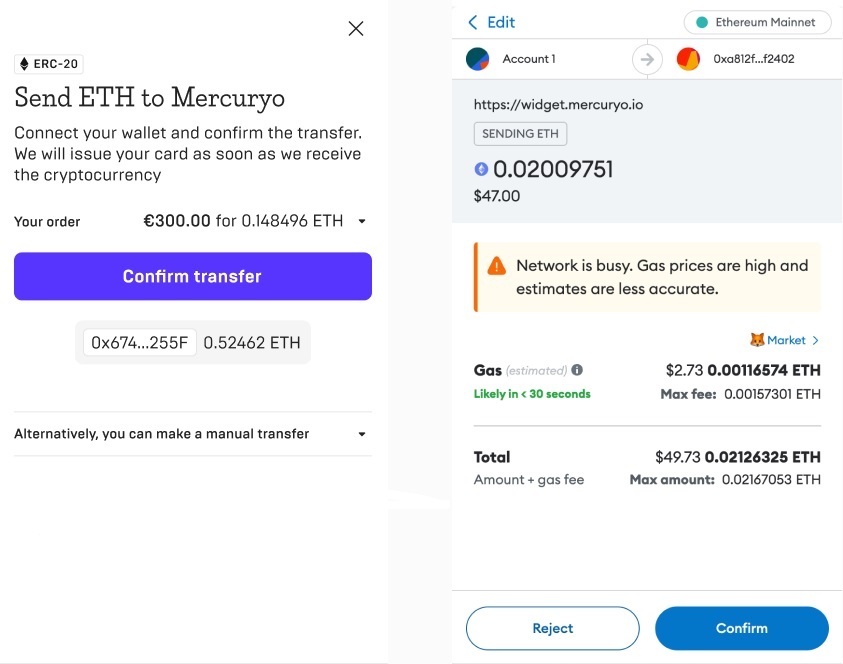The image size is (843, 664).
Task: Click the recipient address avatar icon
Action: click(x=688, y=59)
